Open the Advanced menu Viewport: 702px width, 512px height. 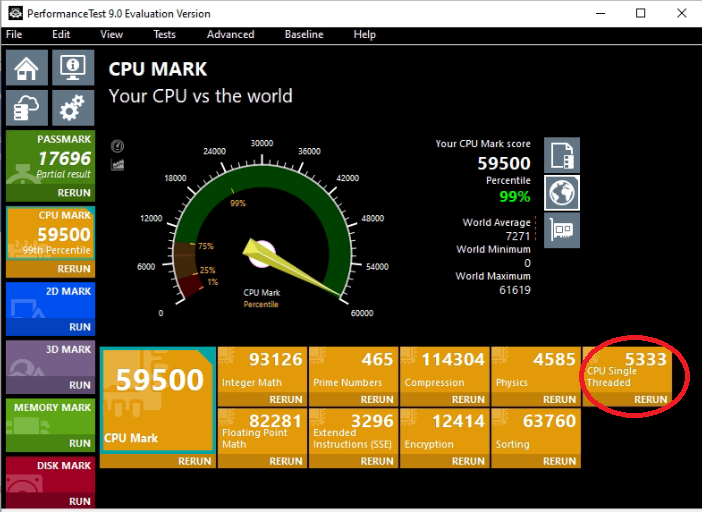pyautogui.click(x=230, y=34)
